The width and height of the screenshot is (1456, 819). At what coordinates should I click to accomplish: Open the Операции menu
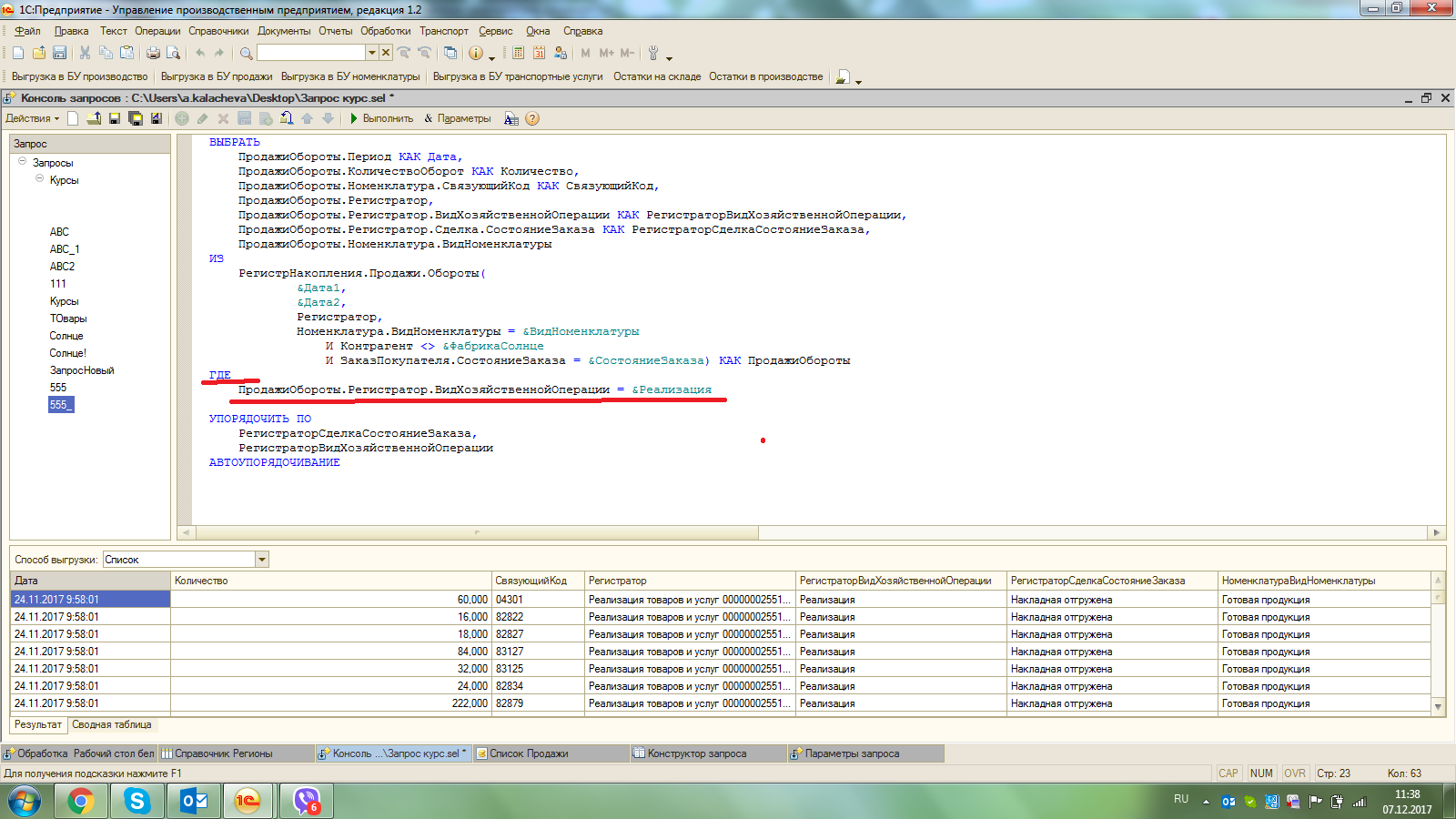click(157, 31)
